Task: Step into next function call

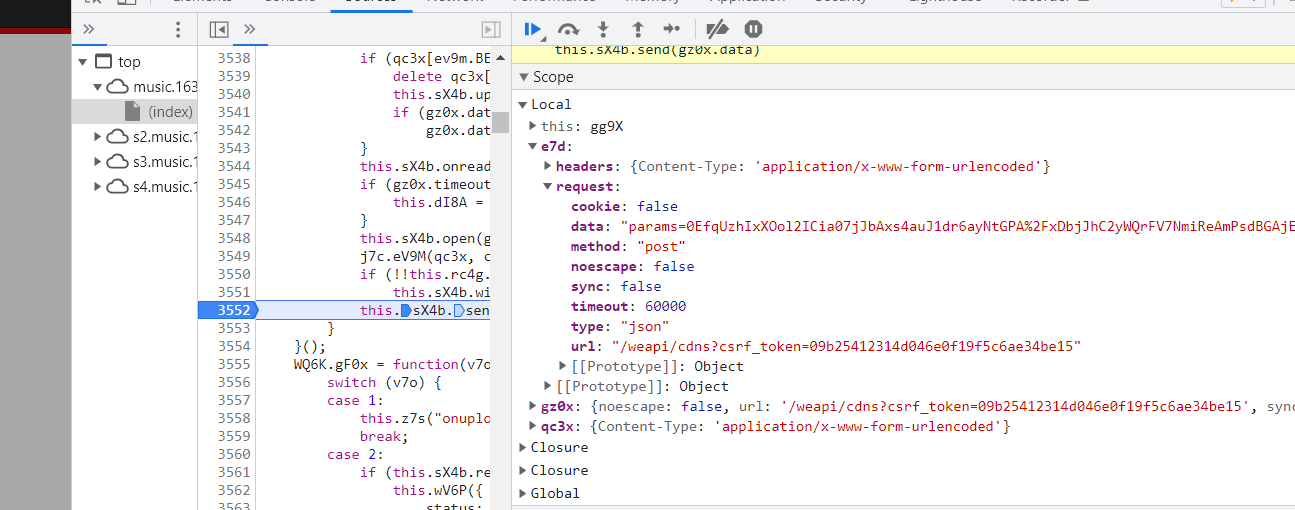Action: (x=603, y=29)
